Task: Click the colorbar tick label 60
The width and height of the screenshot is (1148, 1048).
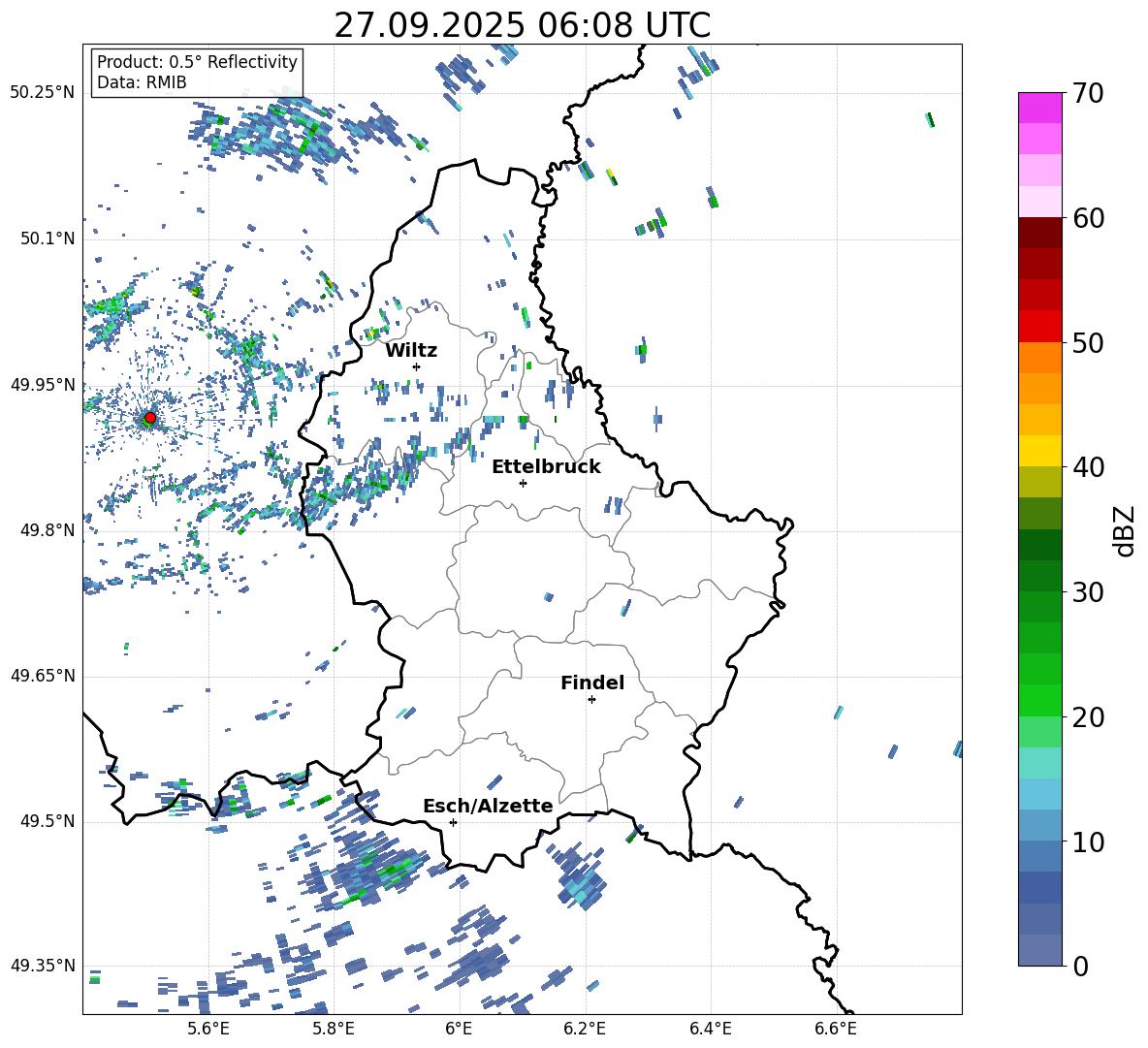Action: click(1088, 218)
